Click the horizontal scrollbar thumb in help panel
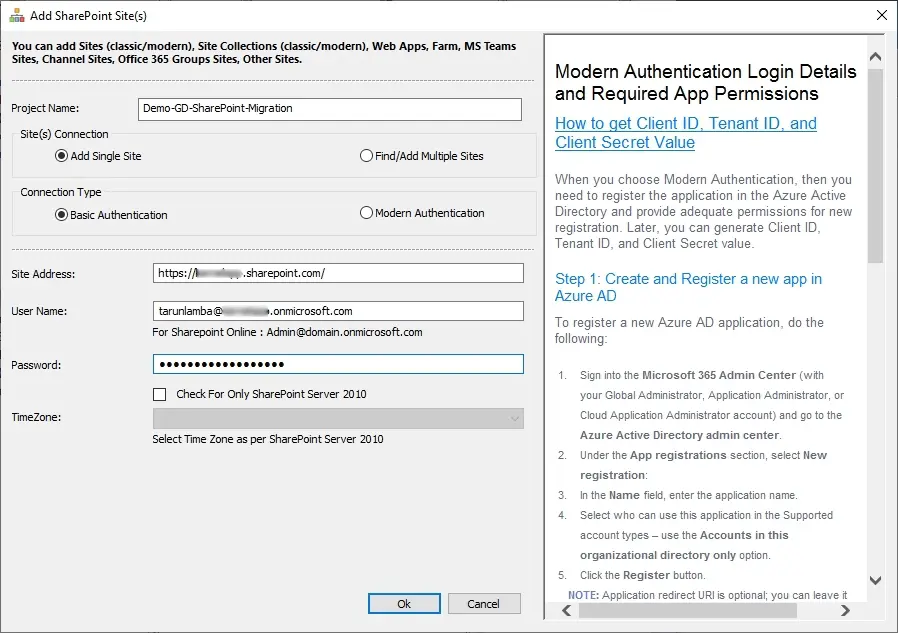898x633 pixels. tap(688, 611)
